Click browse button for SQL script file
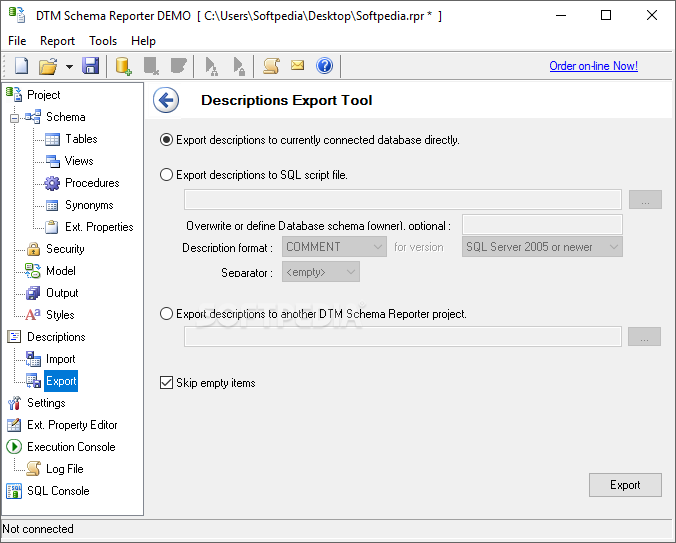 (645, 200)
